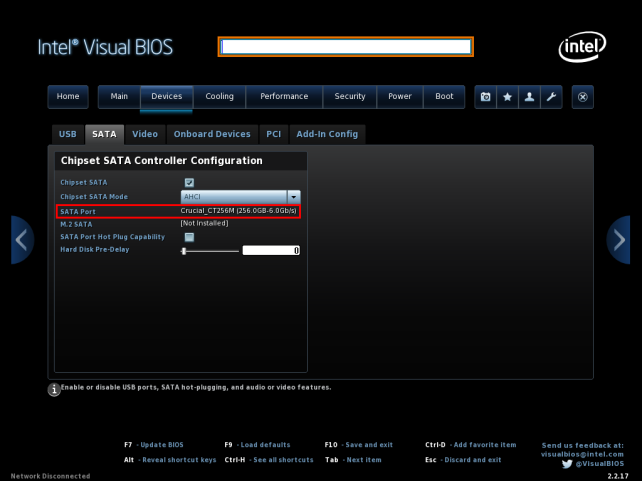Click the Network Disconnected status text
The image size is (642, 481).
pos(50,476)
